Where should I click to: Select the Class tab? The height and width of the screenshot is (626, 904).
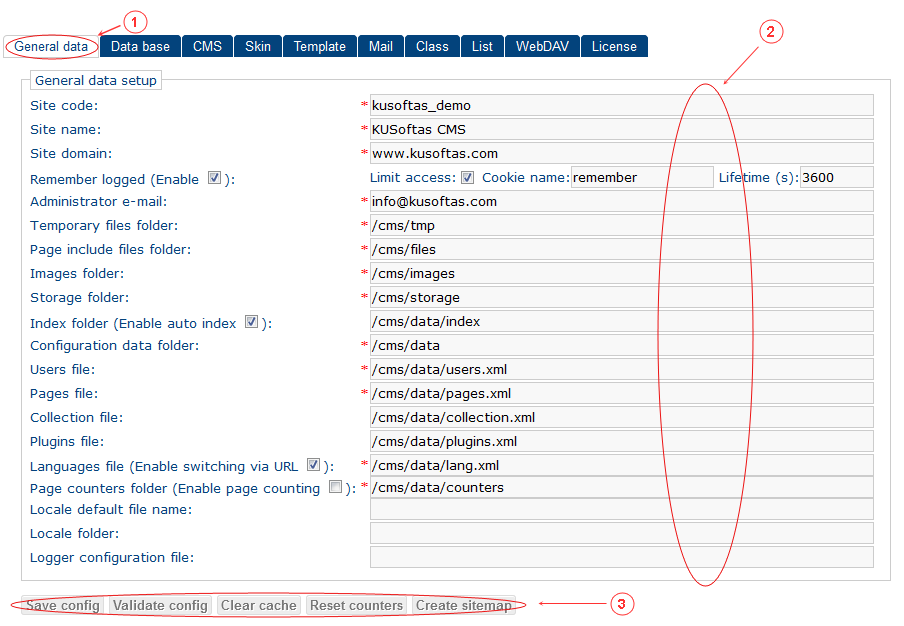coord(432,47)
